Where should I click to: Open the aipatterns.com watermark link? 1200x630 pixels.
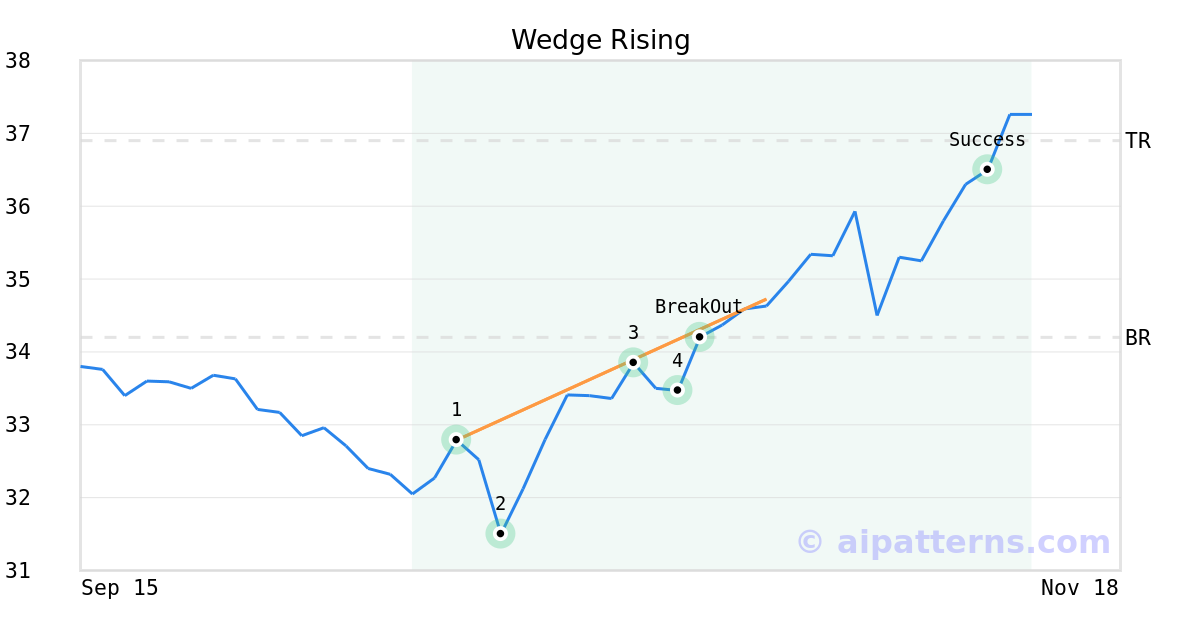point(953,542)
